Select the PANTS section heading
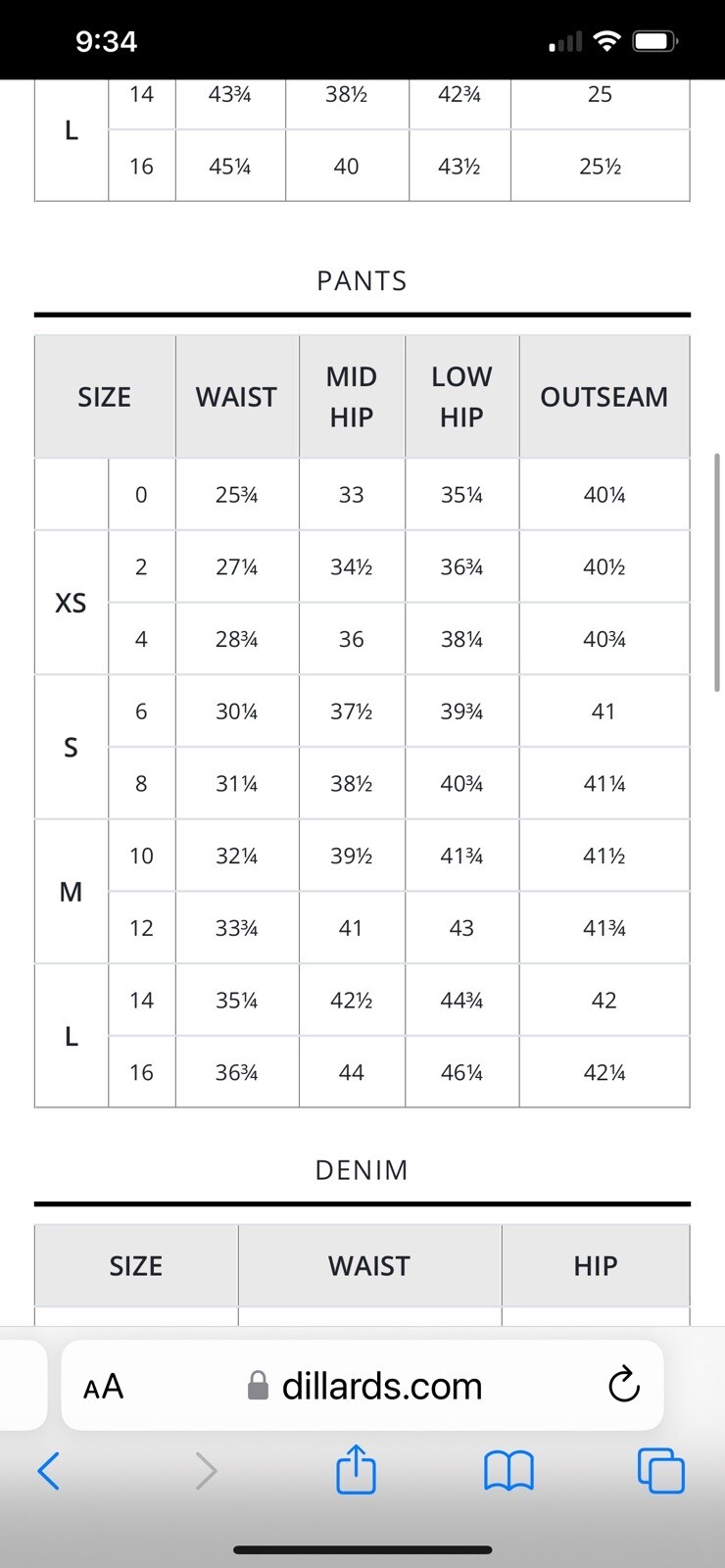Viewport: 725px width, 1568px height. pyautogui.click(x=362, y=281)
